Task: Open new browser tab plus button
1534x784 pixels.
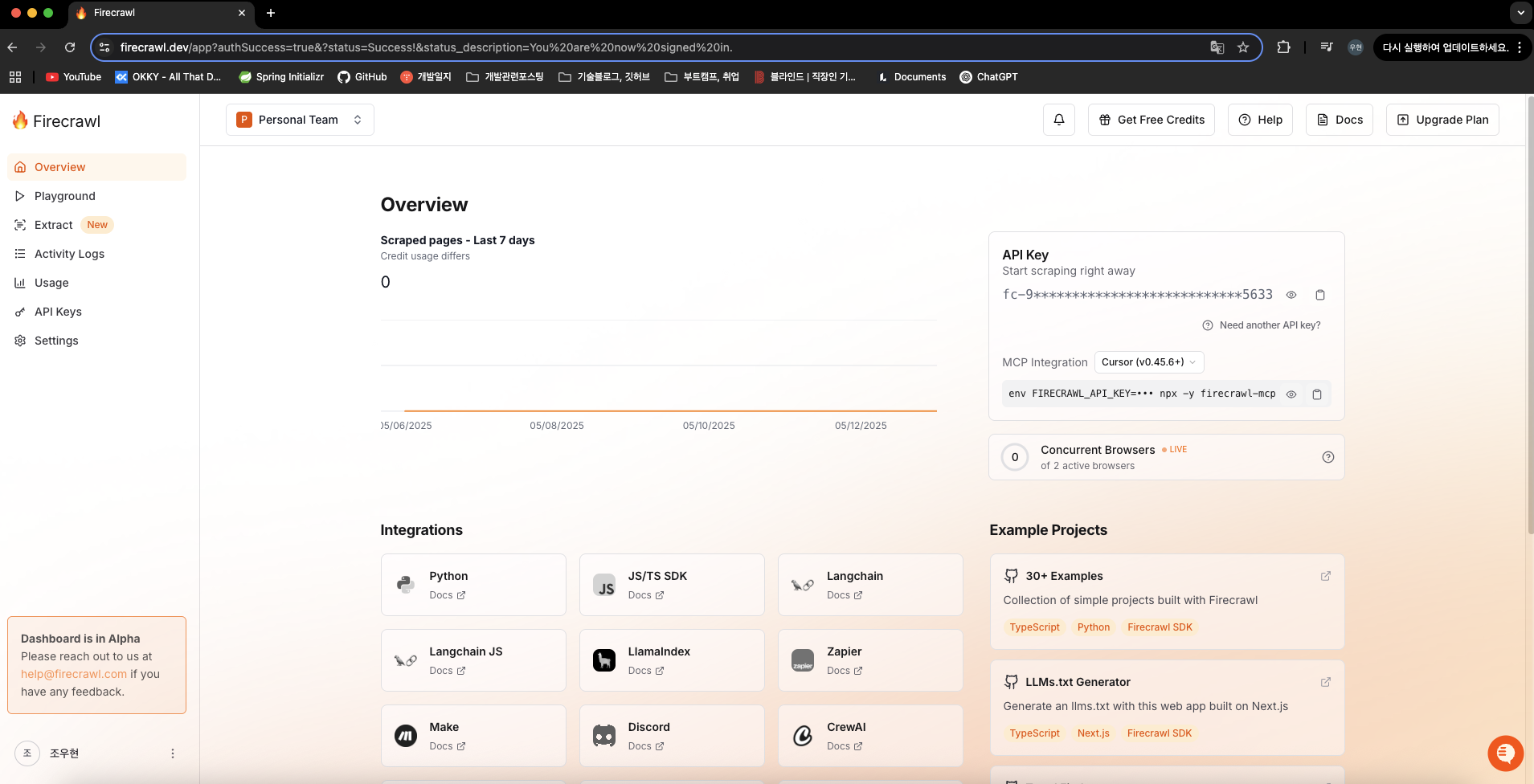Action: tap(271, 13)
